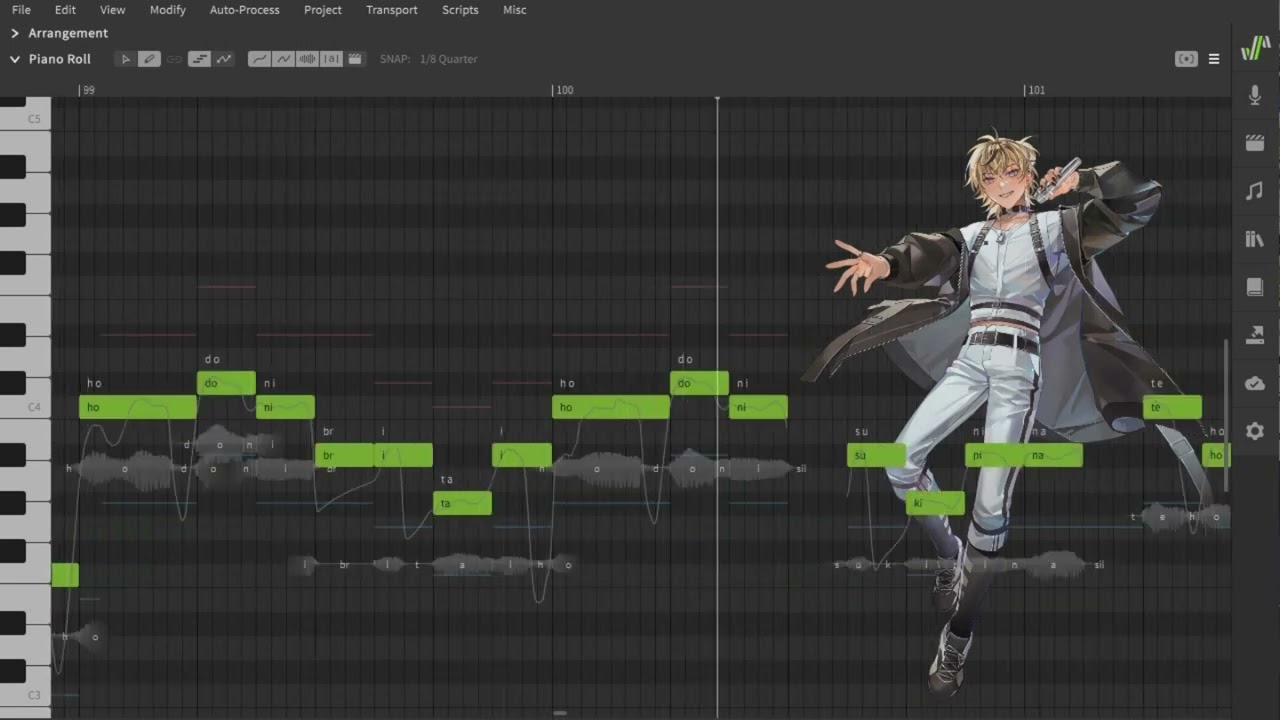Select the green "ta" note
The width and height of the screenshot is (1280, 720).
(462, 503)
